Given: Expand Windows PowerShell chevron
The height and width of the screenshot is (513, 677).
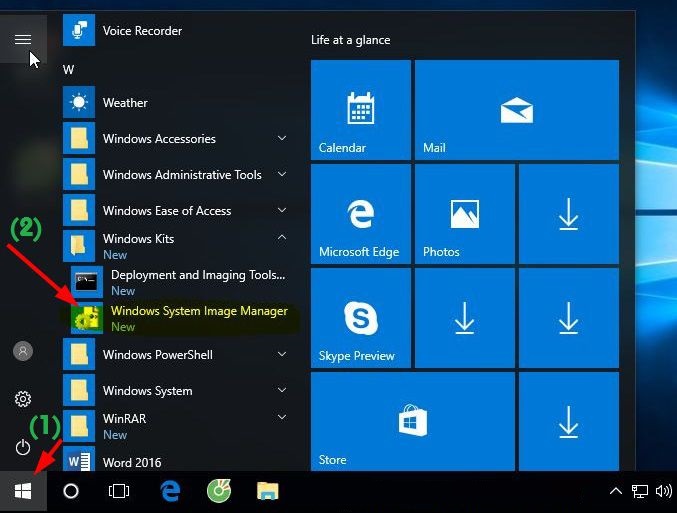Looking at the screenshot, I should [282, 354].
